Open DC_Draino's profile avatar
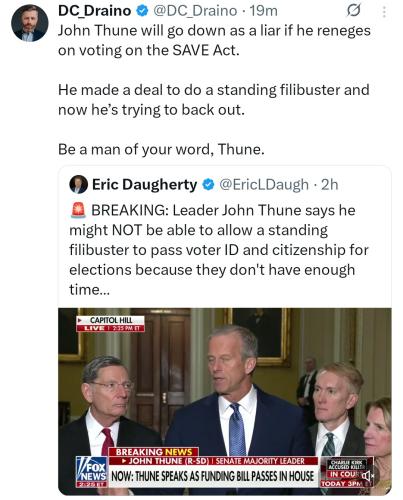This screenshot has height=500, width=403. tap(29, 23)
